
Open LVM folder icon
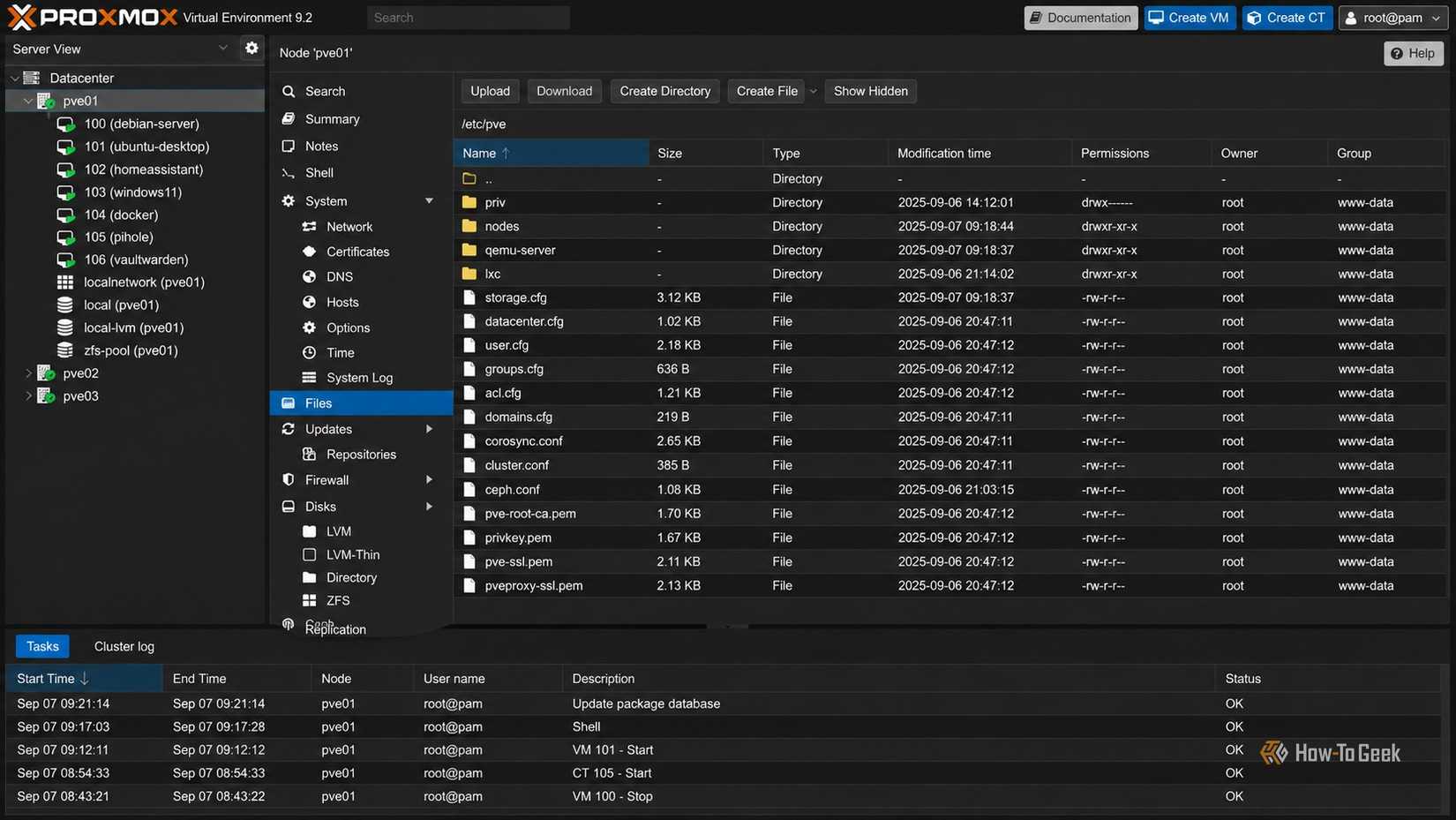pos(309,531)
